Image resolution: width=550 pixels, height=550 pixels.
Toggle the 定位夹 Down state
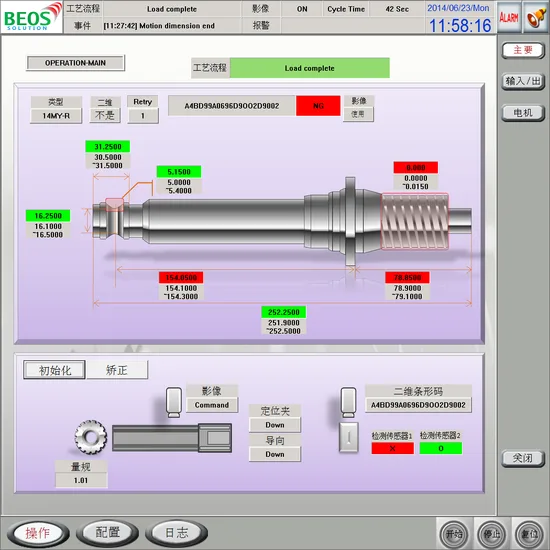point(275,425)
